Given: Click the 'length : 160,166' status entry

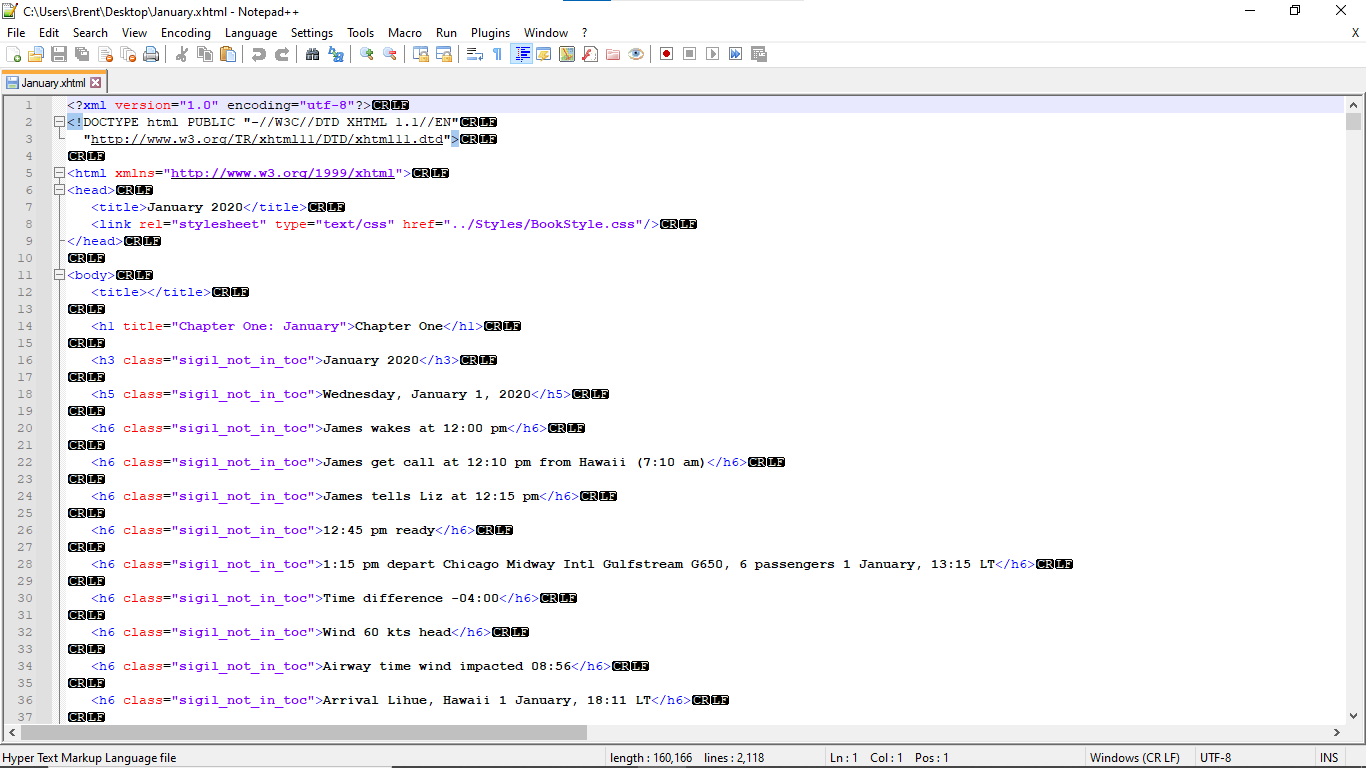Looking at the screenshot, I should click(651, 758).
